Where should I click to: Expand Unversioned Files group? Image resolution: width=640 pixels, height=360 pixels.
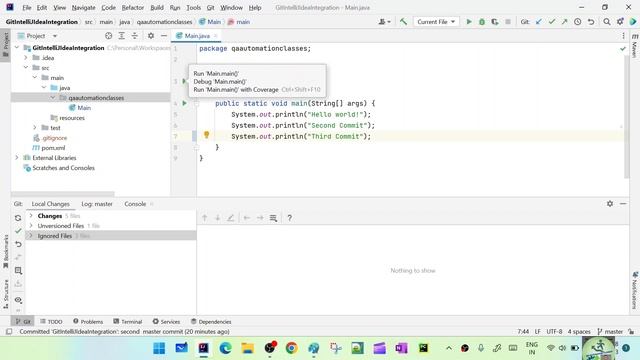pyautogui.click(x=31, y=225)
